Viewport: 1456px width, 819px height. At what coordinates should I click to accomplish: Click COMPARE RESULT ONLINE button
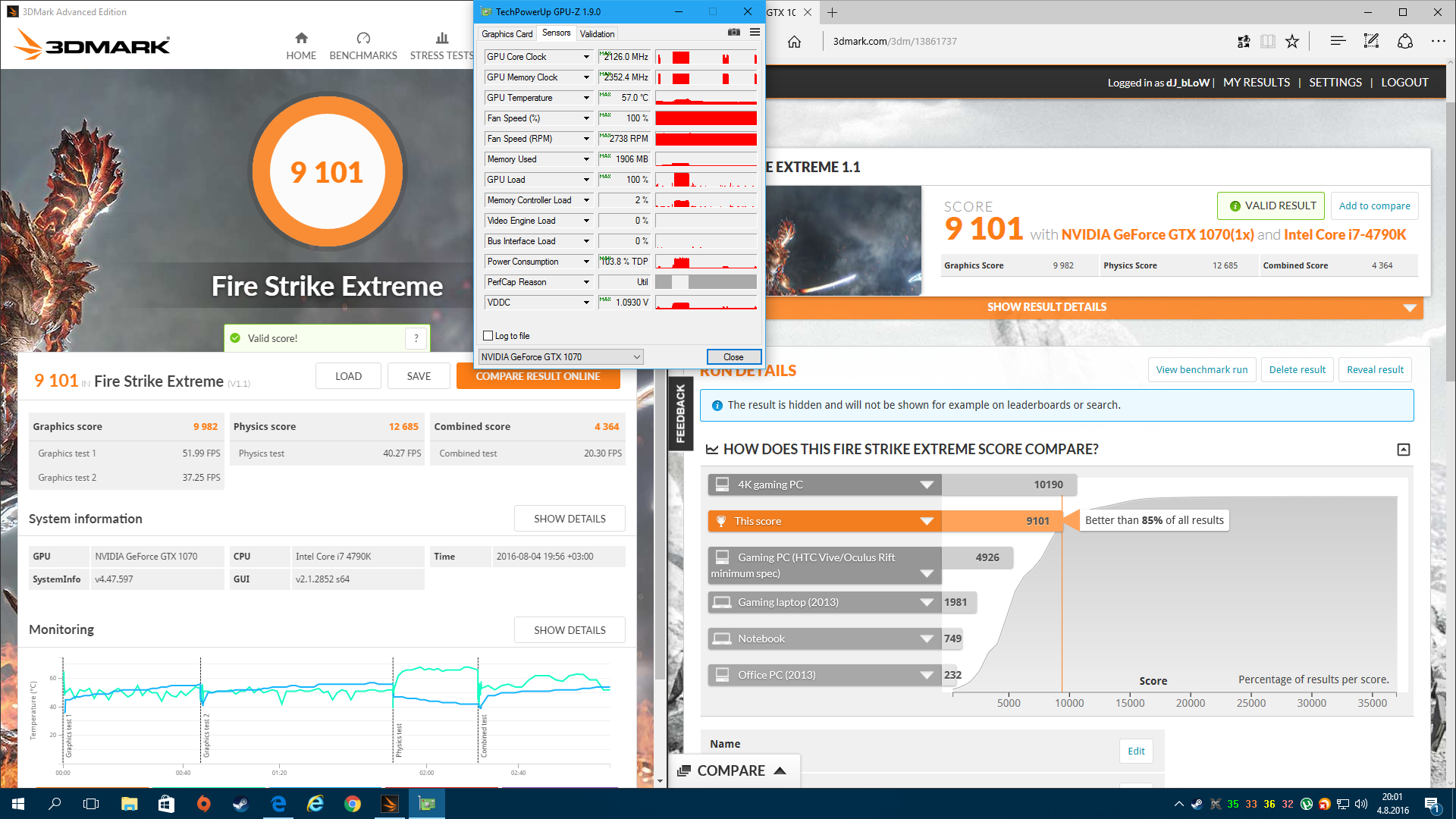coord(538,377)
